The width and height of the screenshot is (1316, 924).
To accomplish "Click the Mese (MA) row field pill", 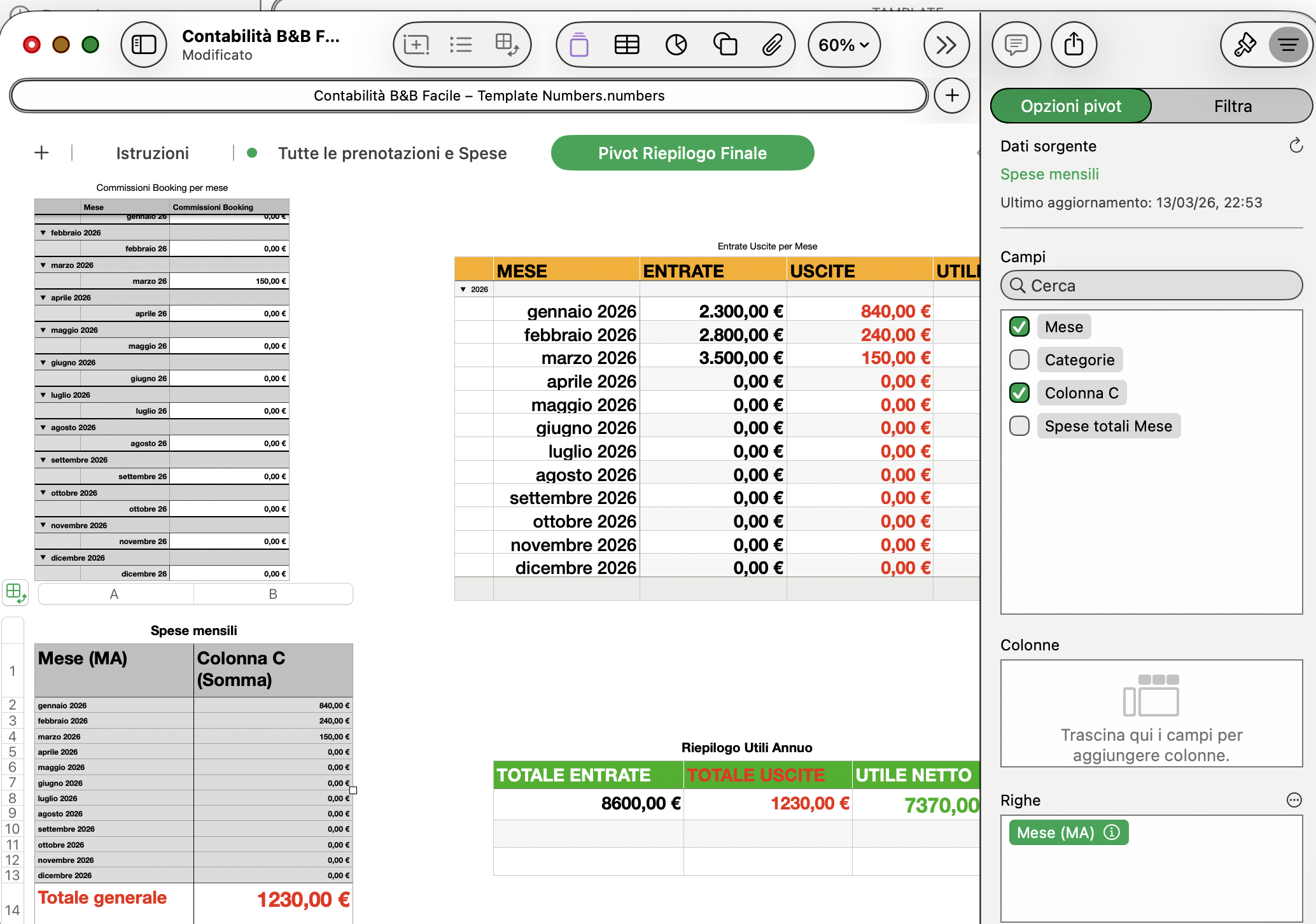I will tap(1055, 833).
